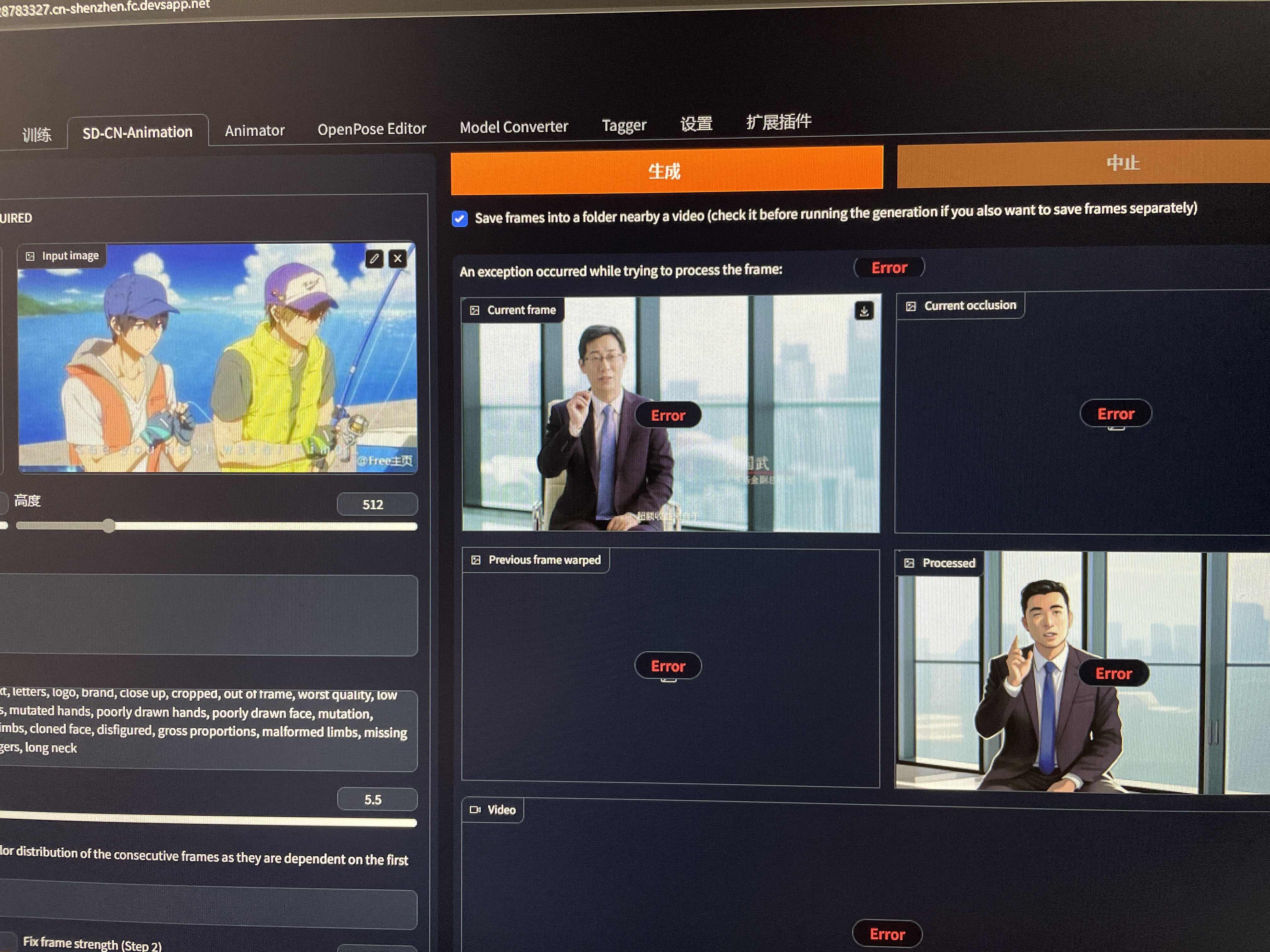Click the Video panel camera icon

coord(475,810)
